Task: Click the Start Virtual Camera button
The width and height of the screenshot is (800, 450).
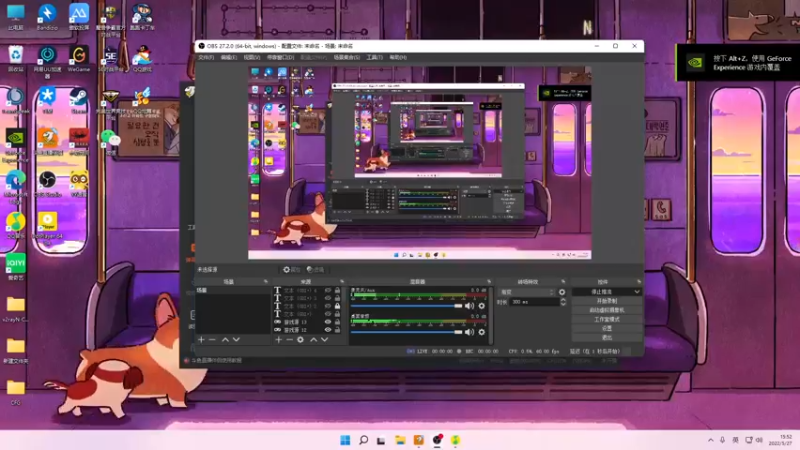Action: pos(607,310)
